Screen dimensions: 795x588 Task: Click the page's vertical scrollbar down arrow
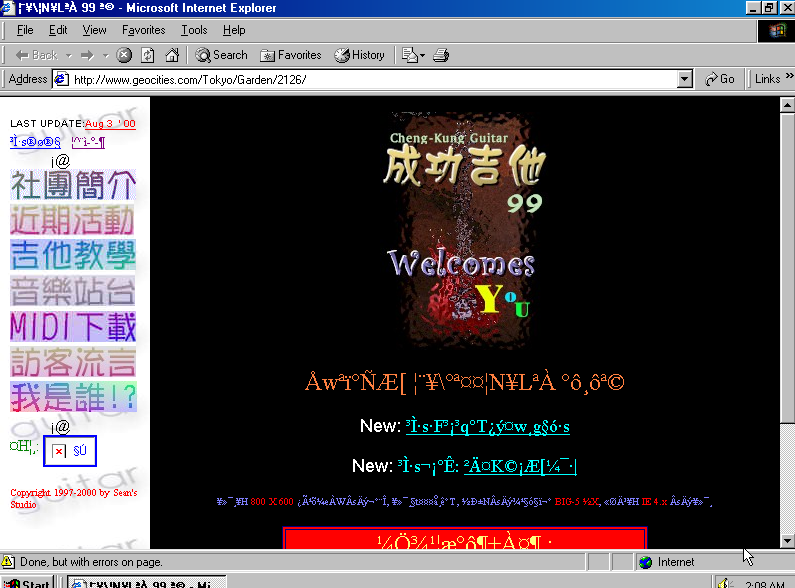[x=787, y=543]
